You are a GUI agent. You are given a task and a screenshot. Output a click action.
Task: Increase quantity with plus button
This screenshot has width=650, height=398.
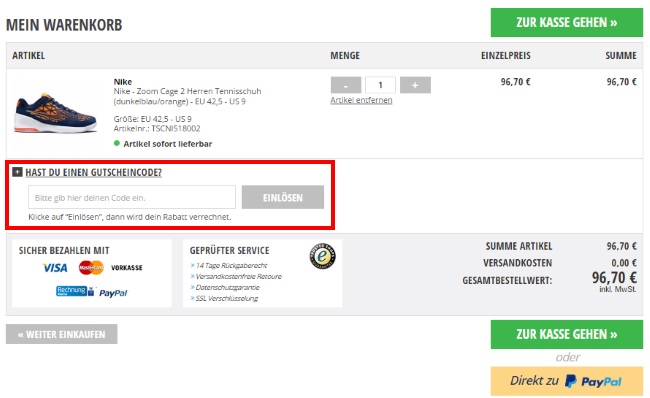point(415,85)
